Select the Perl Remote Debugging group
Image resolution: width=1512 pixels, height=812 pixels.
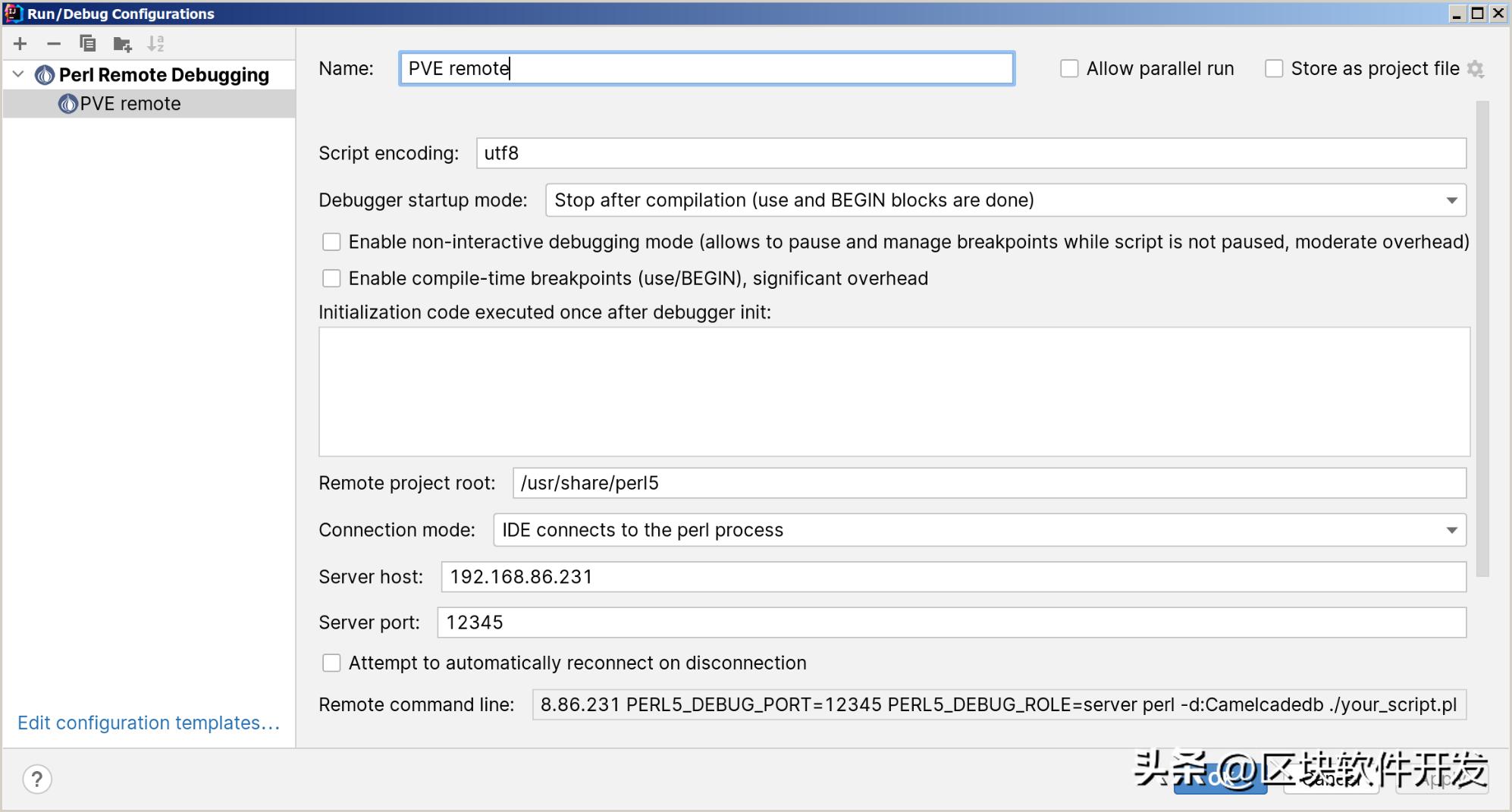point(164,74)
